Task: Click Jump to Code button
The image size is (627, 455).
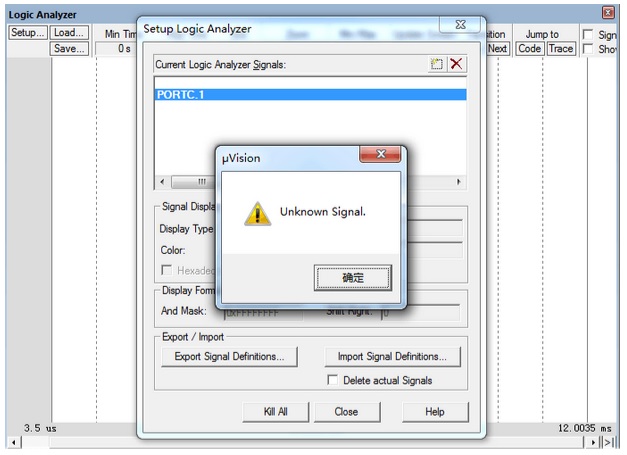Action: pyautogui.click(x=529, y=49)
